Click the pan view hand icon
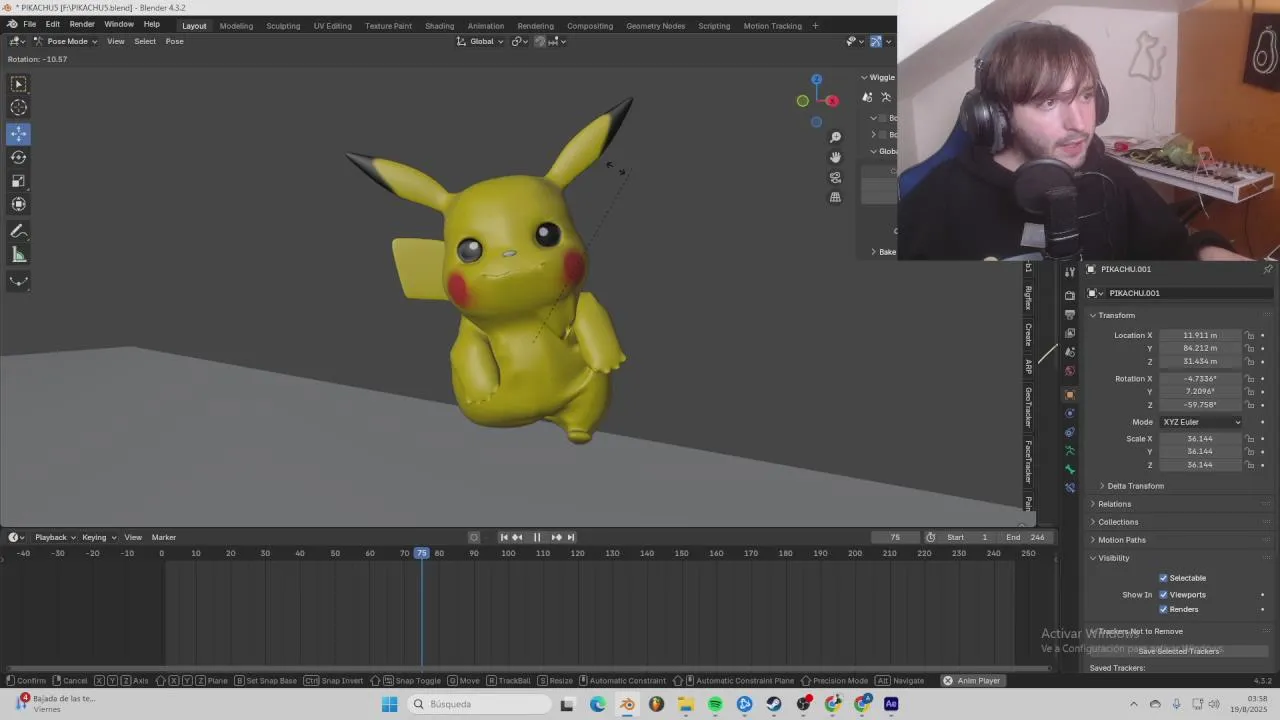This screenshot has width=1280, height=720. coord(836,157)
